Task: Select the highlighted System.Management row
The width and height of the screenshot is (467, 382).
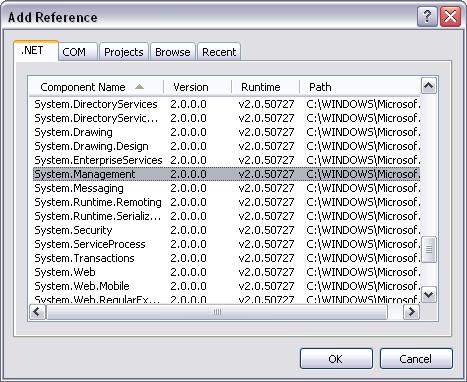Action: 227,174
